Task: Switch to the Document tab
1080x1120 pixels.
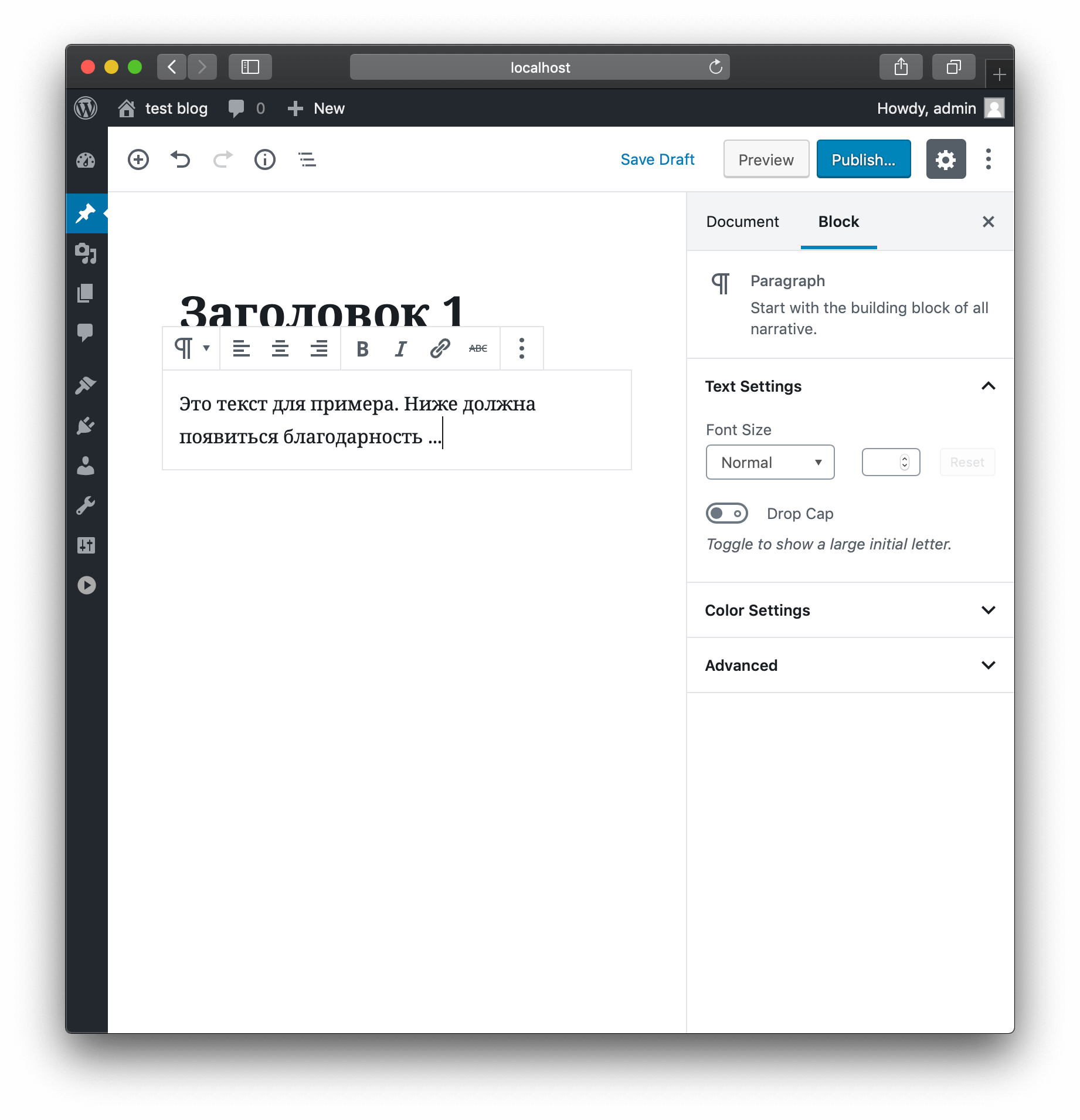Action: point(742,222)
